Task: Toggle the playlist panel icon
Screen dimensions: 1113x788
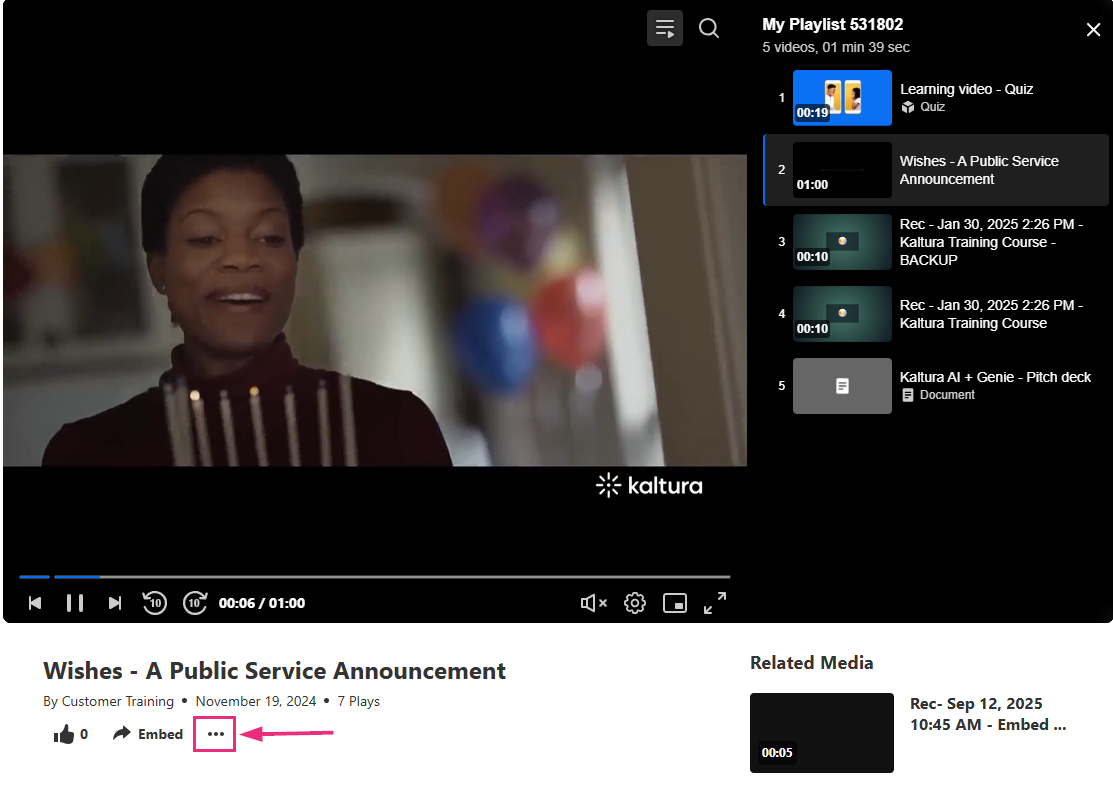Action: point(664,28)
